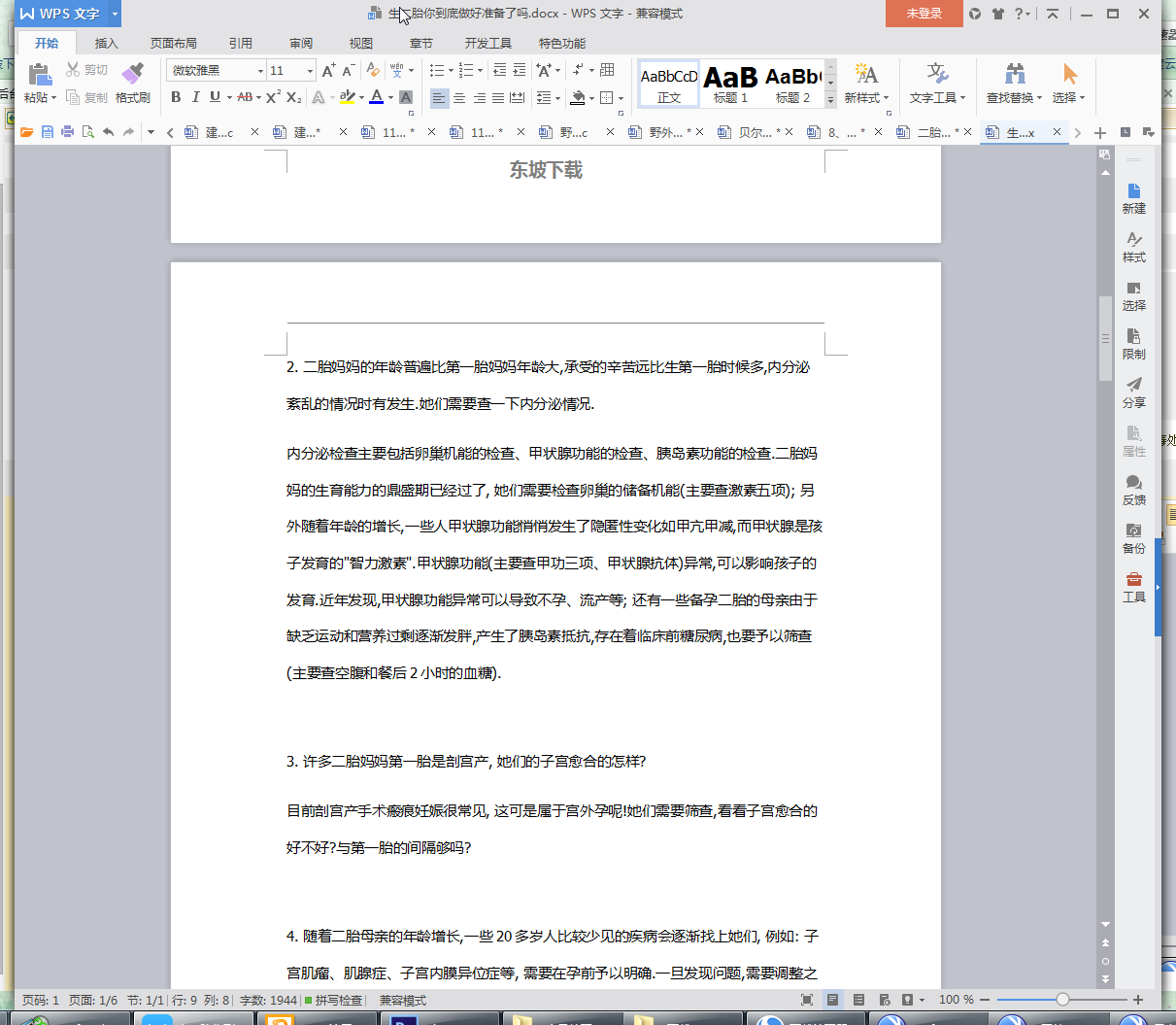
Task: Click the 备份 backup icon in sidebar
Action: [1133, 537]
